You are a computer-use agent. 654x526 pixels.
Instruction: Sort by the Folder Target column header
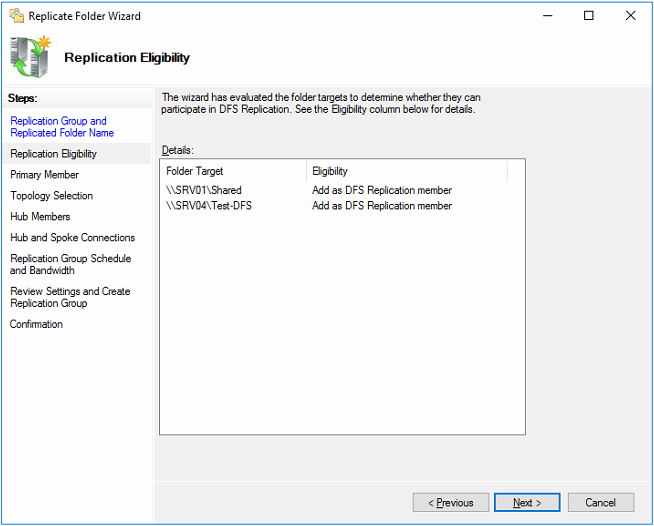click(x=232, y=171)
